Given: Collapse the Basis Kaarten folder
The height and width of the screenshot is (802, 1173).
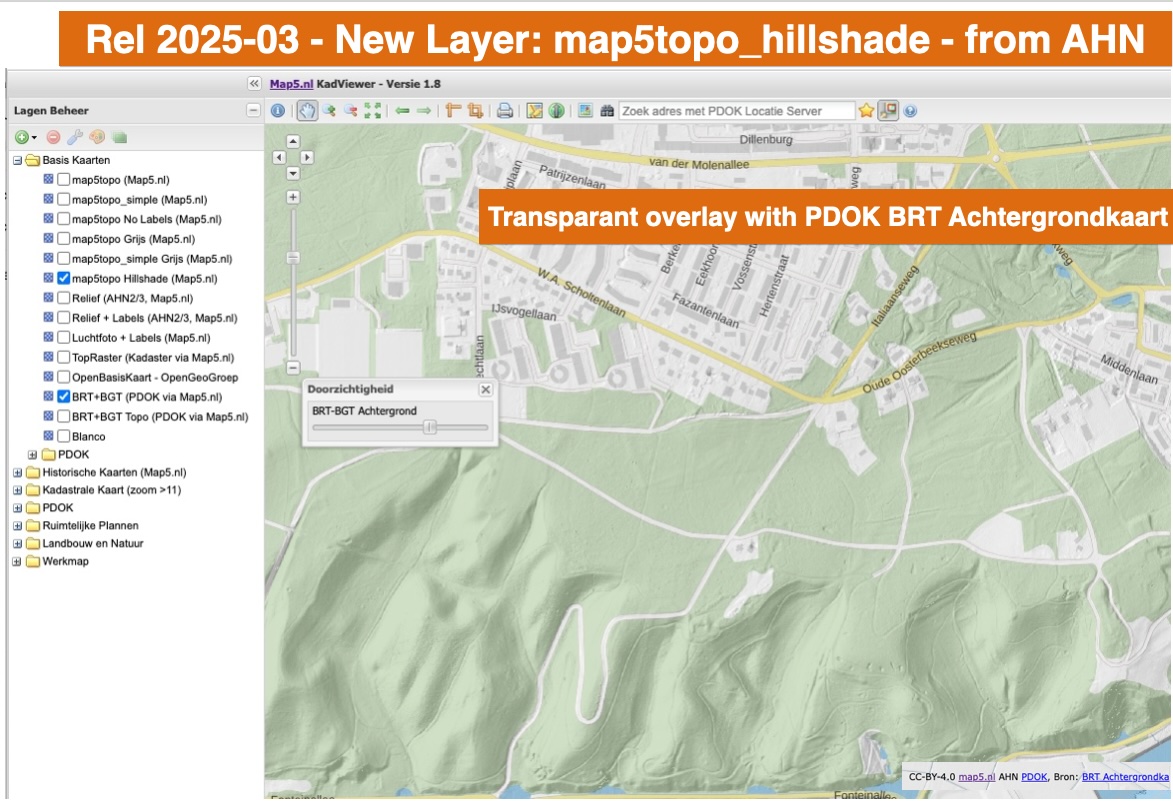Looking at the screenshot, I should (x=17, y=160).
